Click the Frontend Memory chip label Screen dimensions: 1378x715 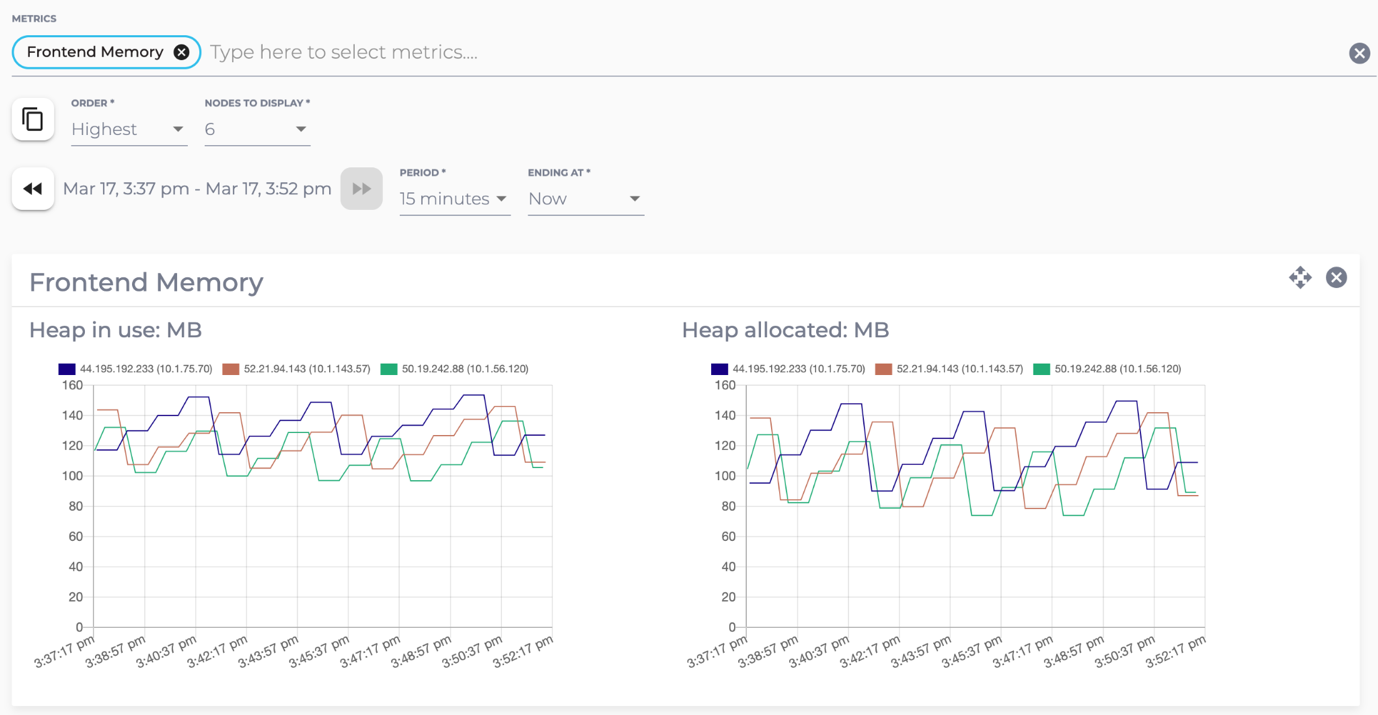tap(95, 52)
